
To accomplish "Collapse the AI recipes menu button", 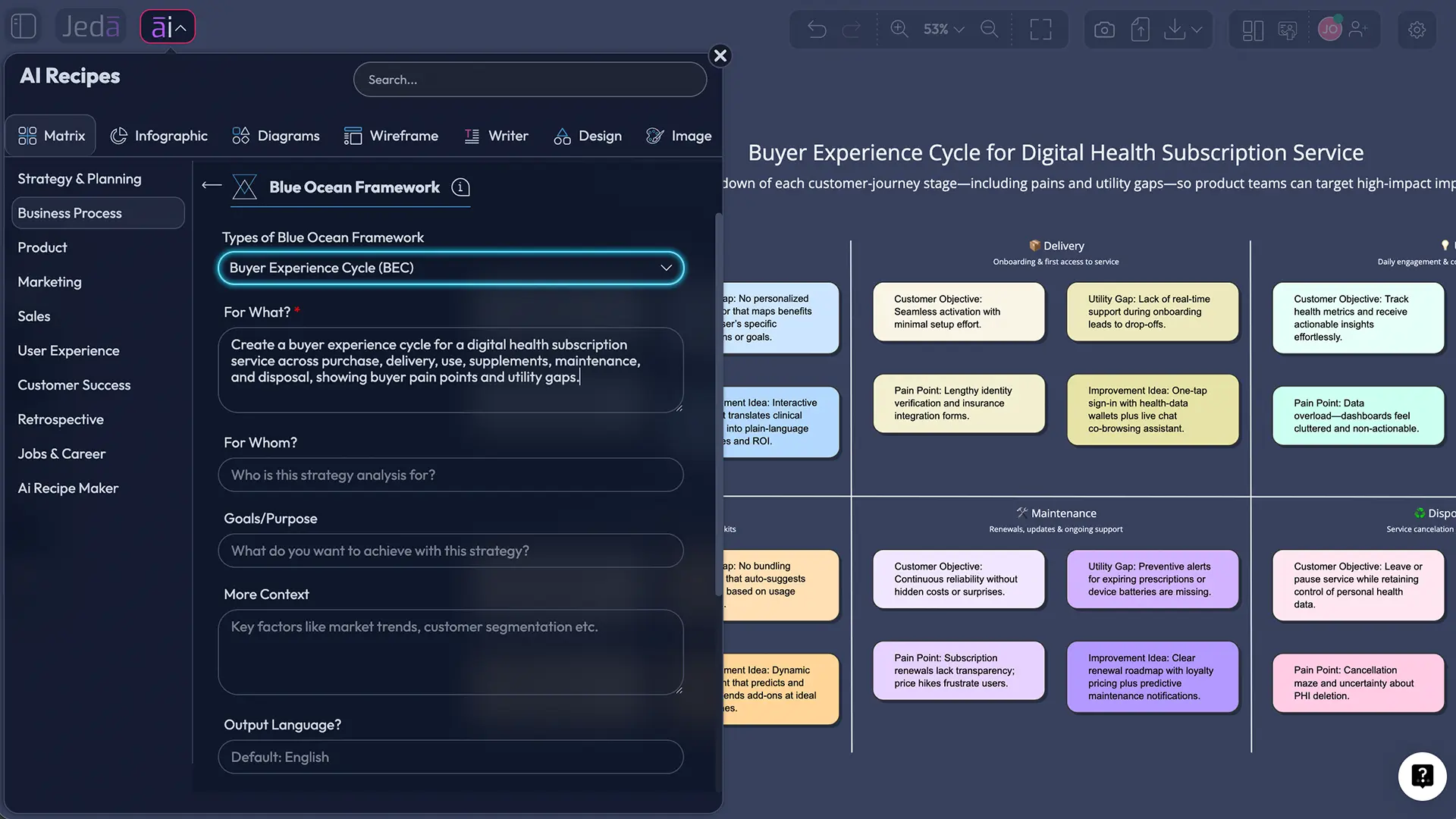I will 168,27.
